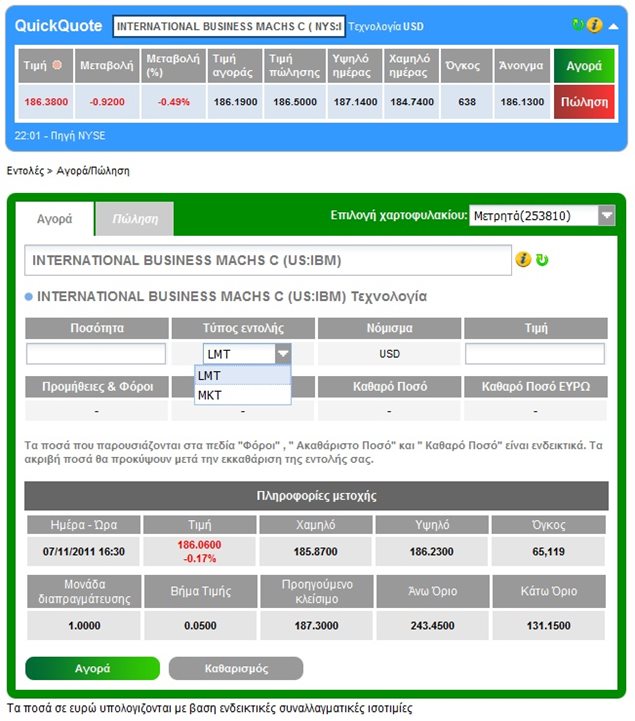The height and width of the screenshot is (721, 635).
Task: Click the 22:01 - Πηγή NYSE status text
Action: click(60, 136)
